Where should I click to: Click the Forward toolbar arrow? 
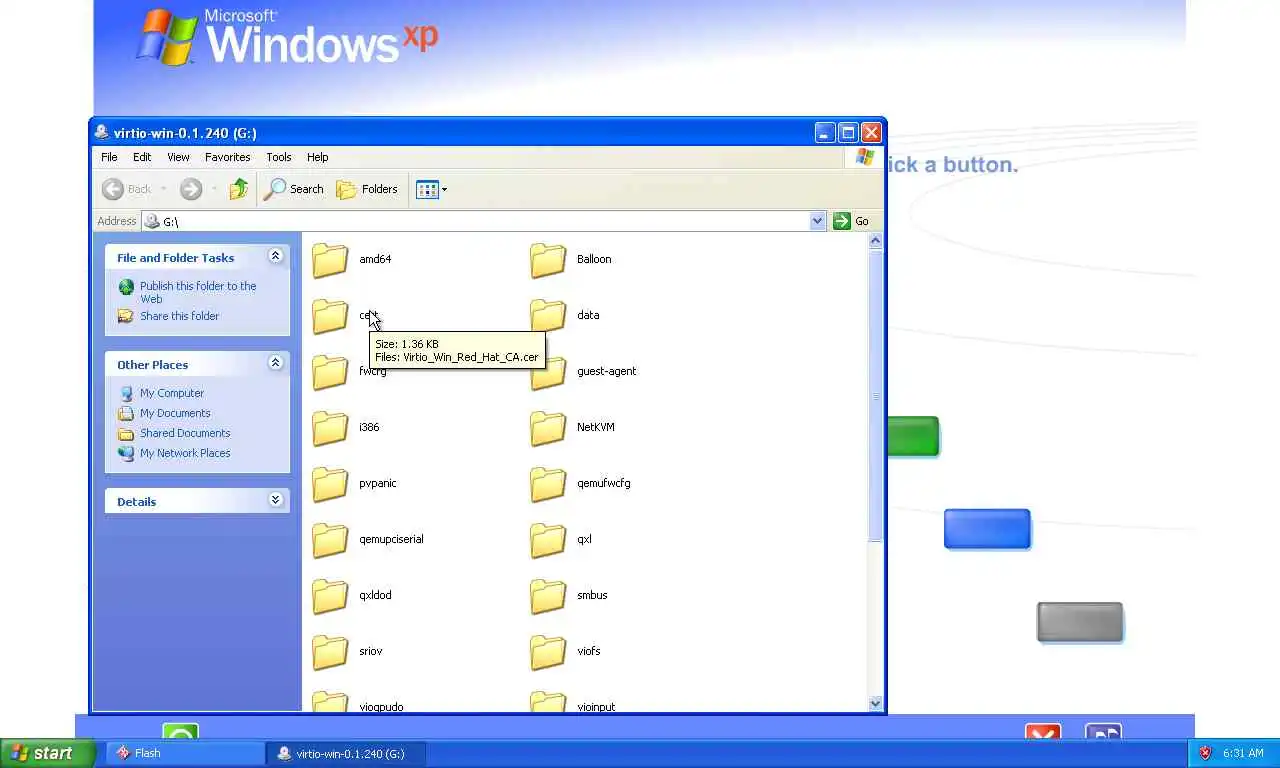[191, 189]
